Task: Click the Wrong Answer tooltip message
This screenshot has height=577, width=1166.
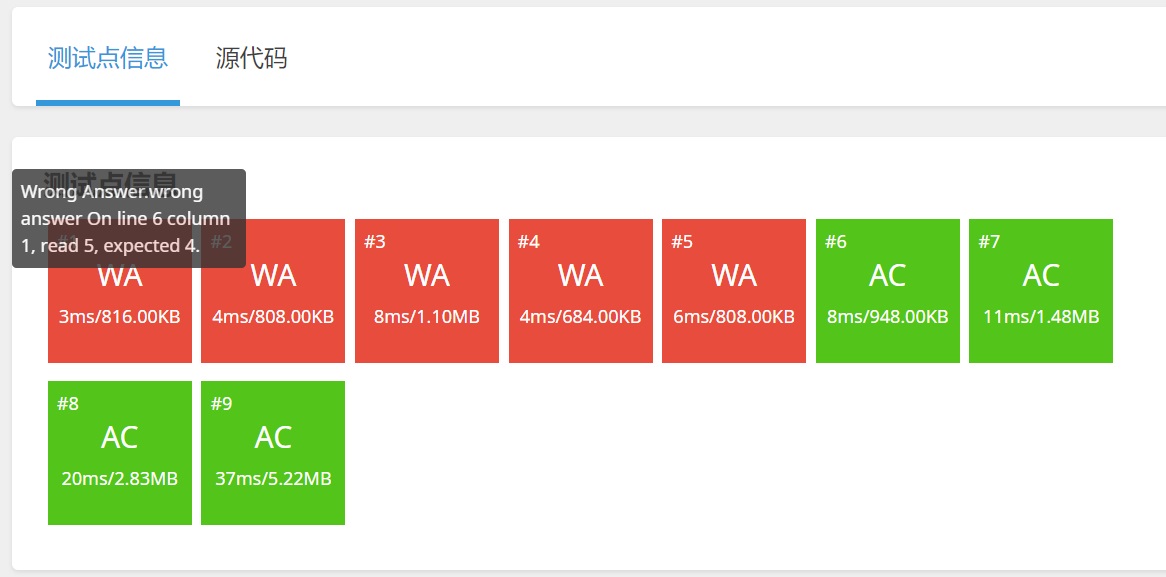Action: pyautogui.click(x=129, y=219)
